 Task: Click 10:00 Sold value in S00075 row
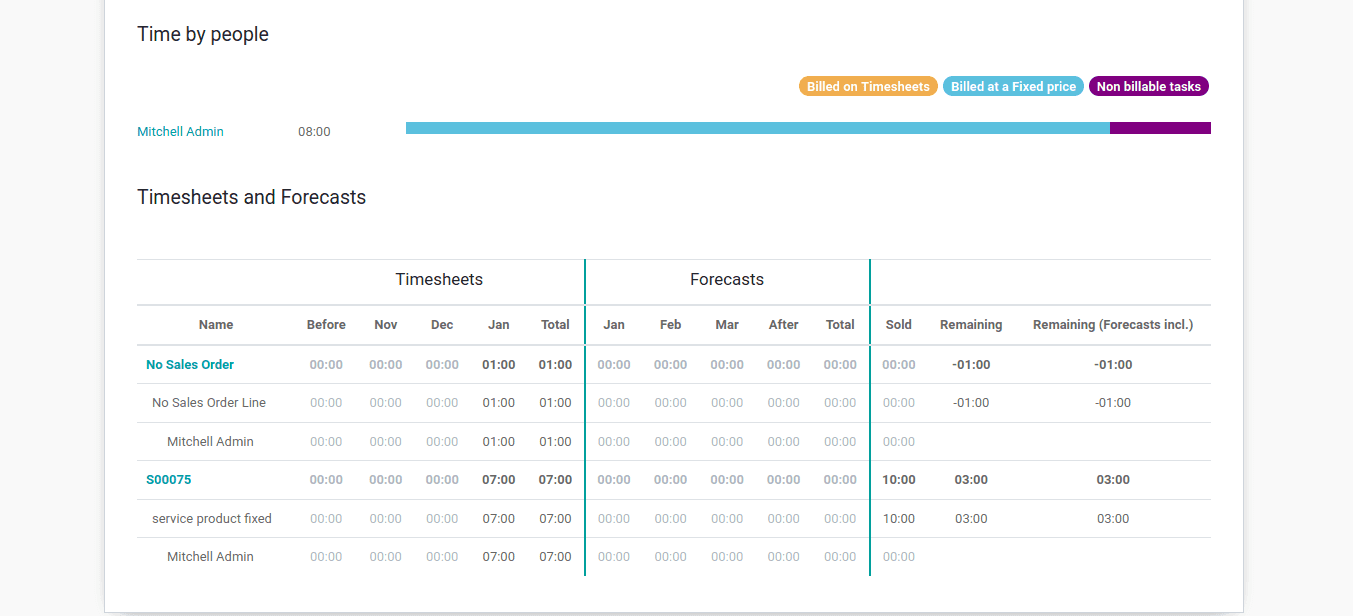tap(899, 480)
